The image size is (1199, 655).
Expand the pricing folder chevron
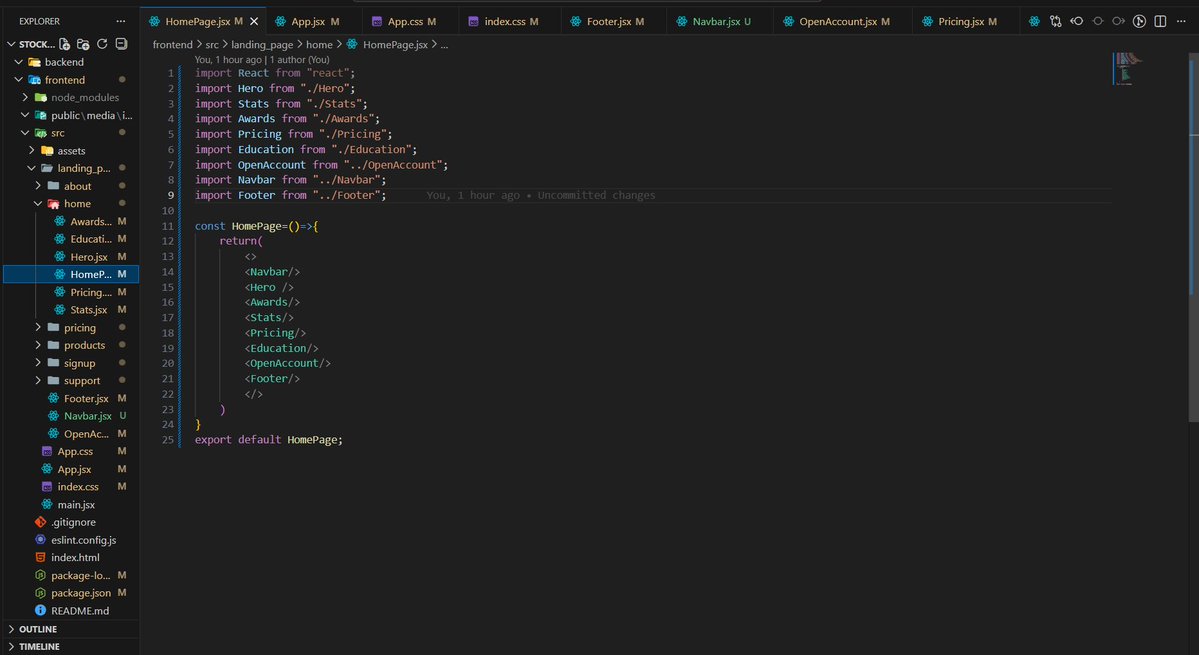38,327
